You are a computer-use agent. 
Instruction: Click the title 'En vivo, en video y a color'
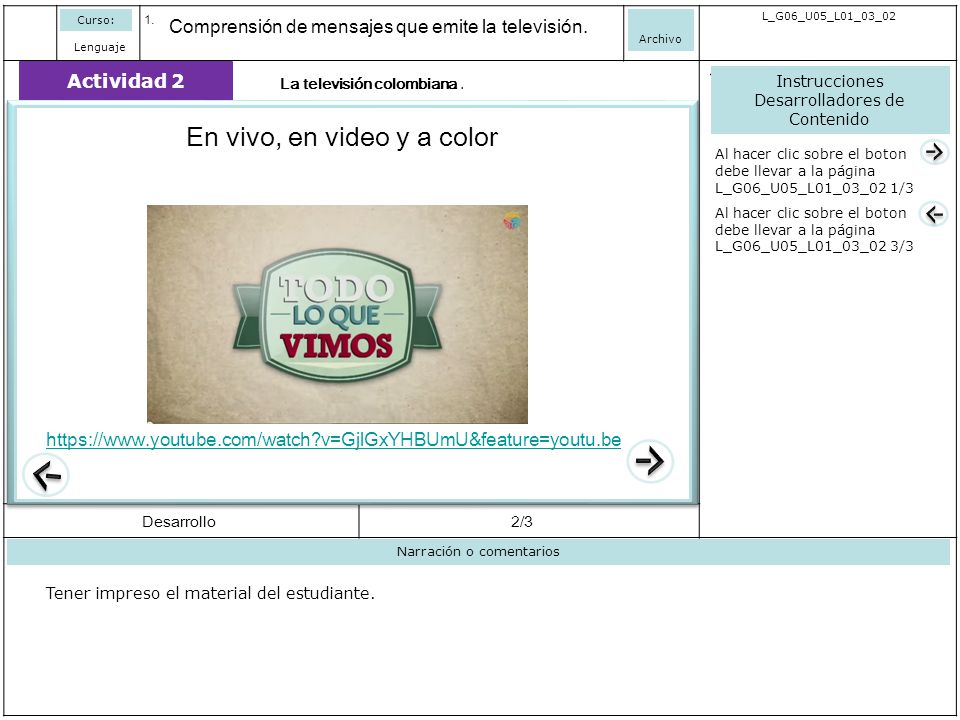pyautogui.click(x=342, y=137)
